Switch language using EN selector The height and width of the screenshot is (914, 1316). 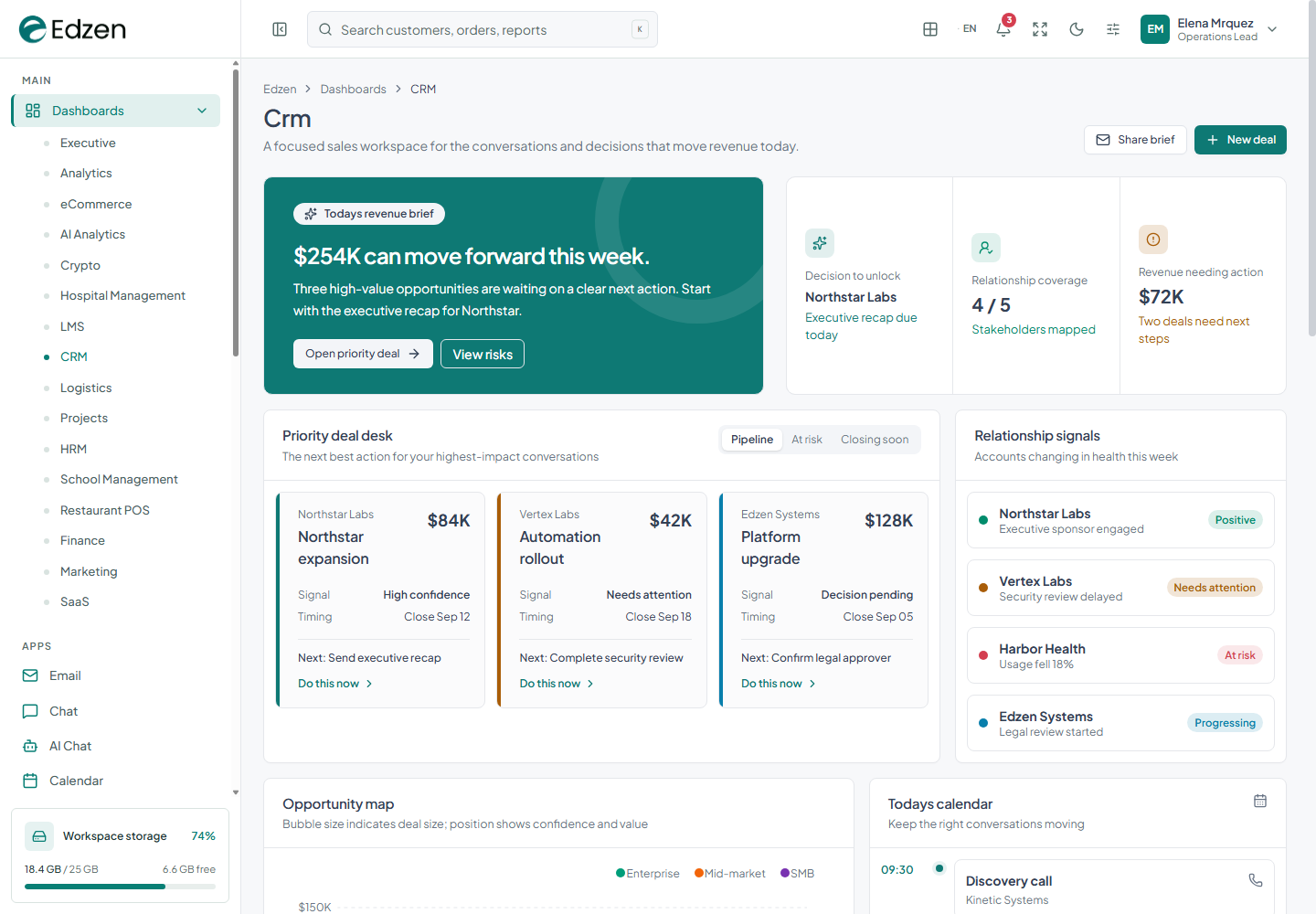click(x=970, y=29)
